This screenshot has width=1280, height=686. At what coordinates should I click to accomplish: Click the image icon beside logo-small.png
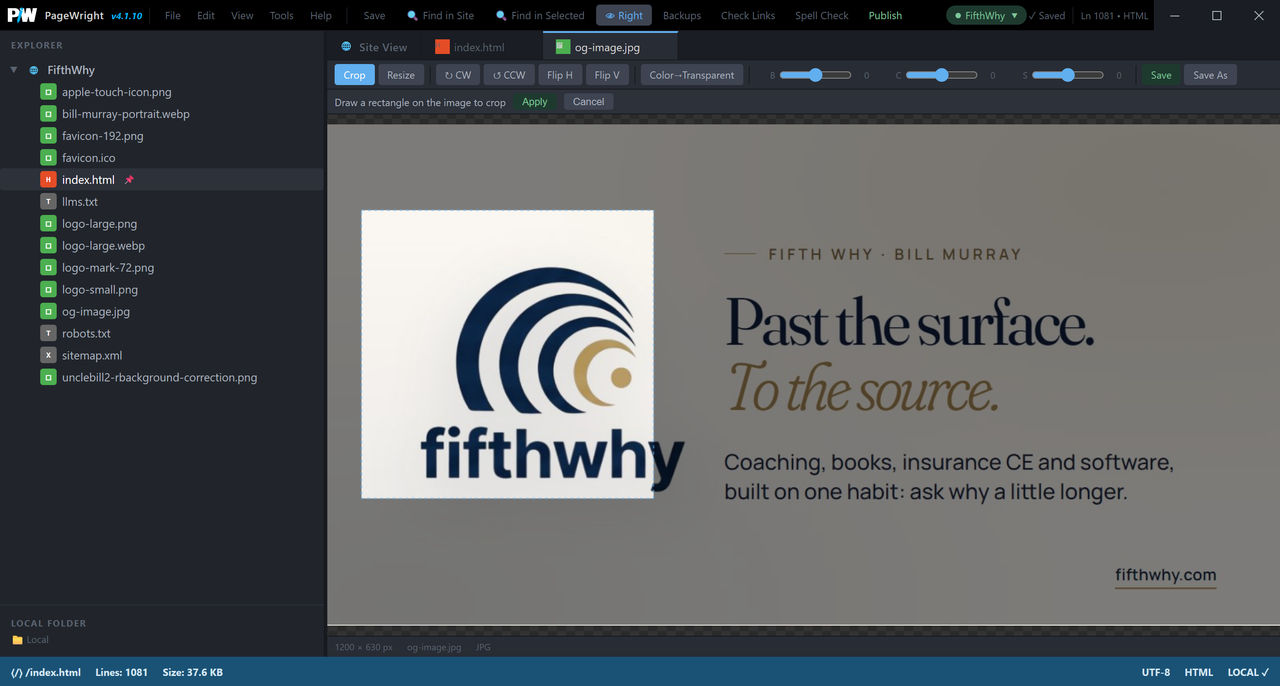(x=48, y=290)
